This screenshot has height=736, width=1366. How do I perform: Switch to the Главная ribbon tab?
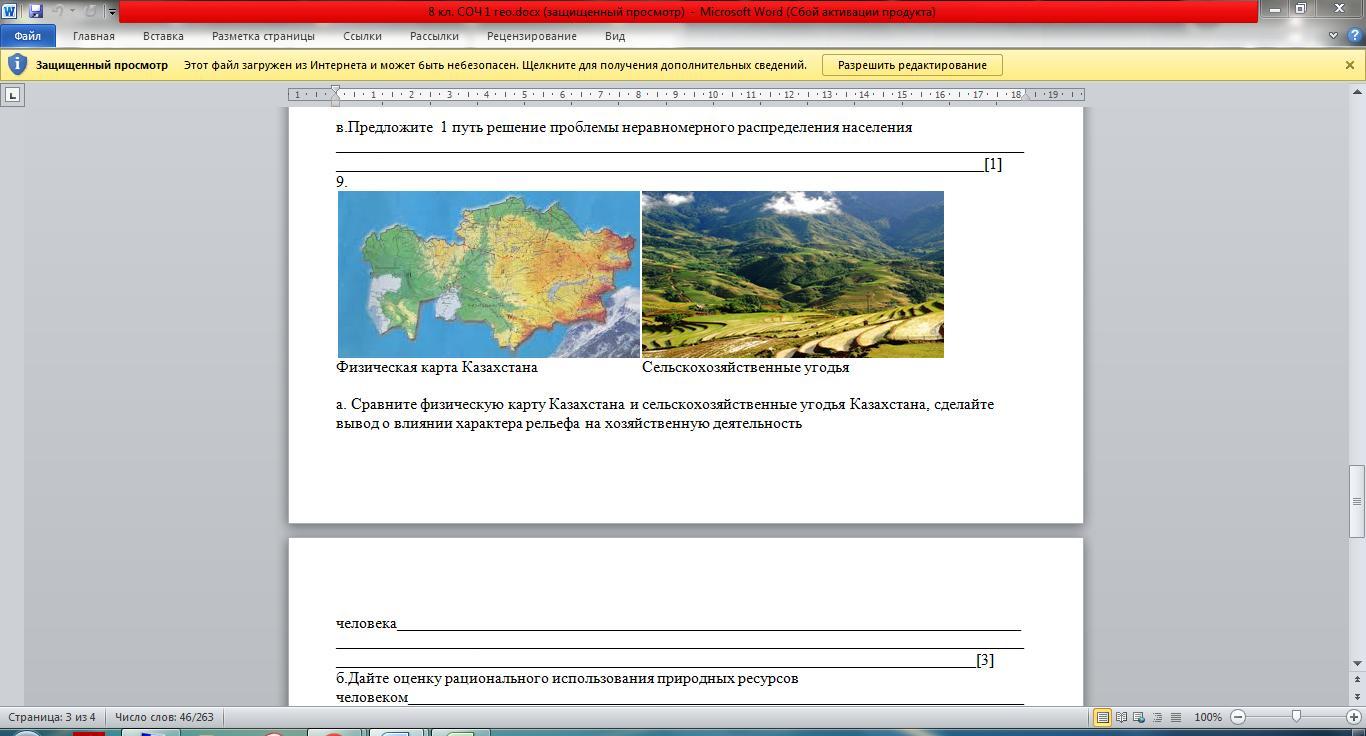click(94, 36)
